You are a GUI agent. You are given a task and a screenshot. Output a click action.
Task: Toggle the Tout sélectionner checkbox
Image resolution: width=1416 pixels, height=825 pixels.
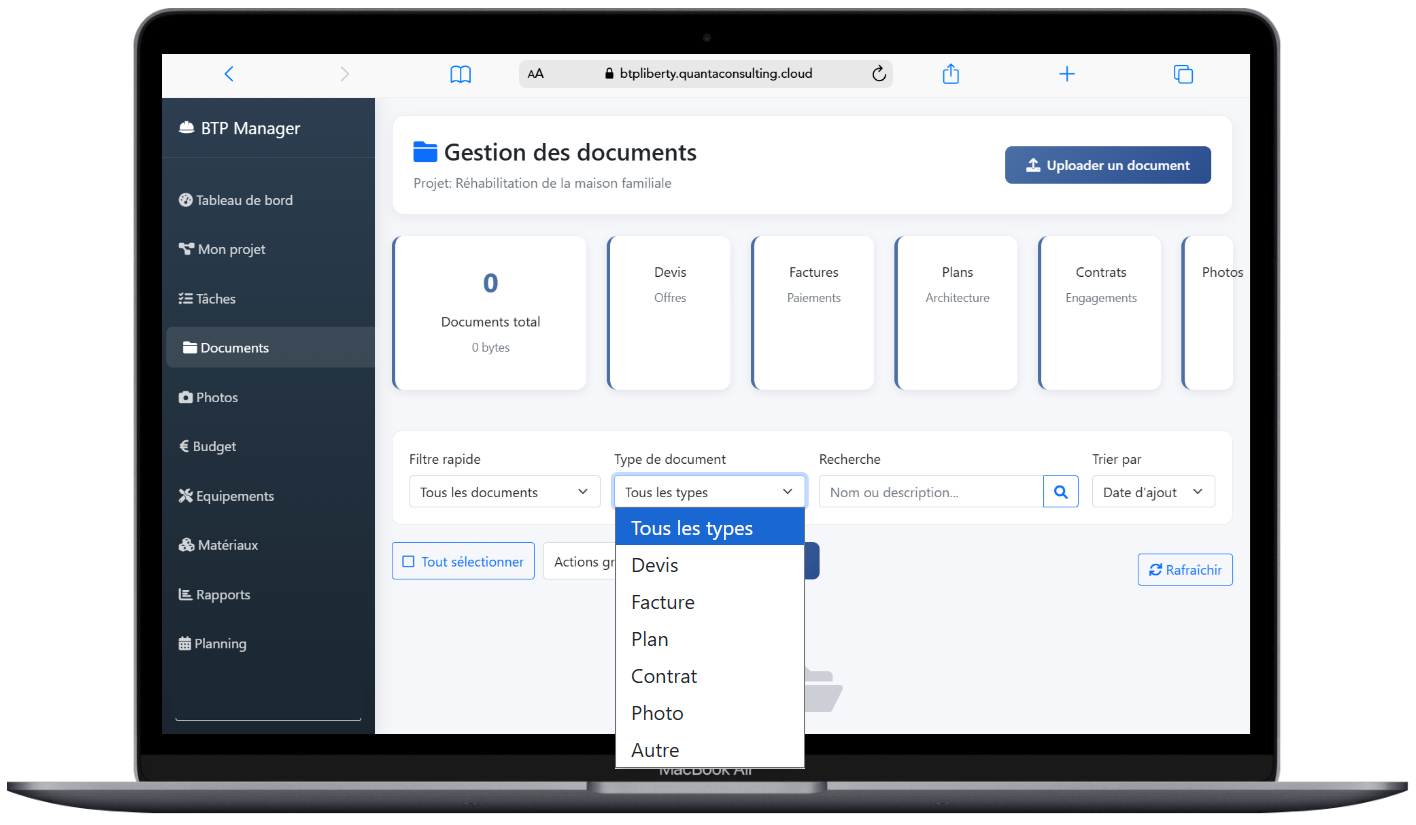tap(409, 562)
